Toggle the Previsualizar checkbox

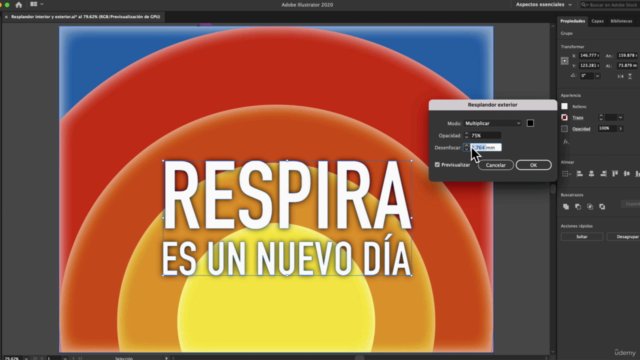(437, 165)
